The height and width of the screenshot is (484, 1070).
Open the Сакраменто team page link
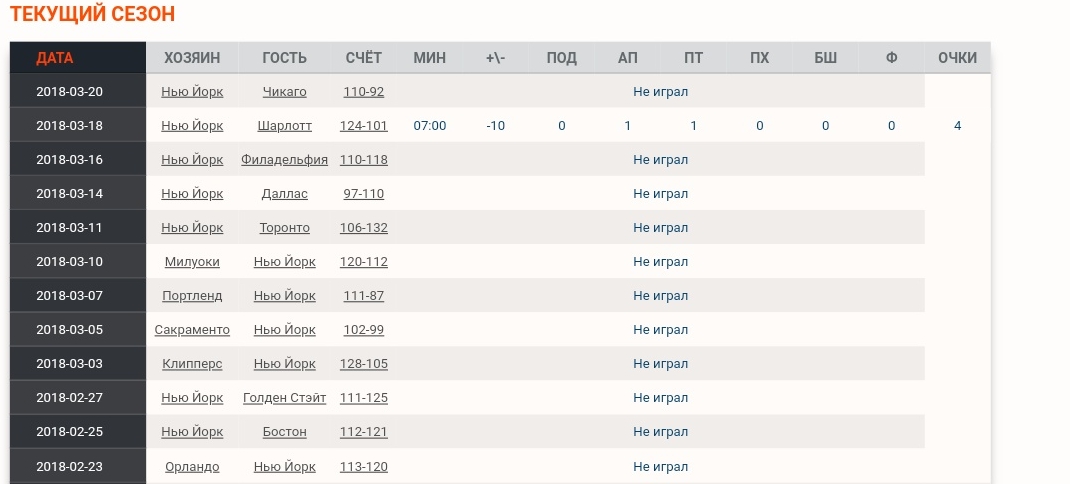pos(192,330)
